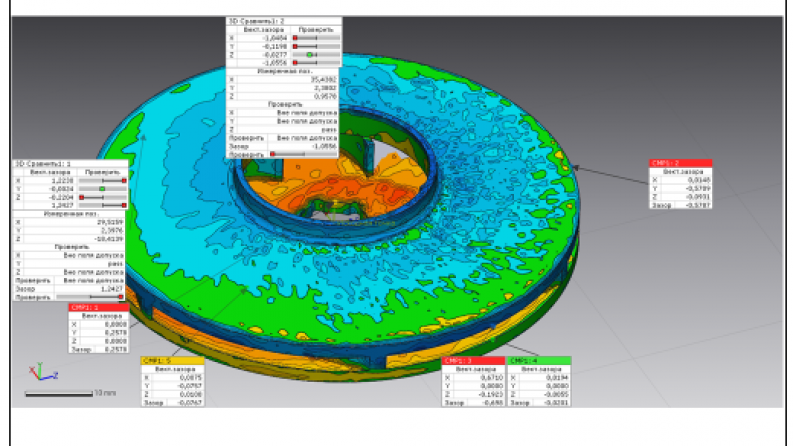Select the red CMP1: 3 callout header
This screenshot has width=793, height=446.
pyautogui.click(x=474, y=360)
